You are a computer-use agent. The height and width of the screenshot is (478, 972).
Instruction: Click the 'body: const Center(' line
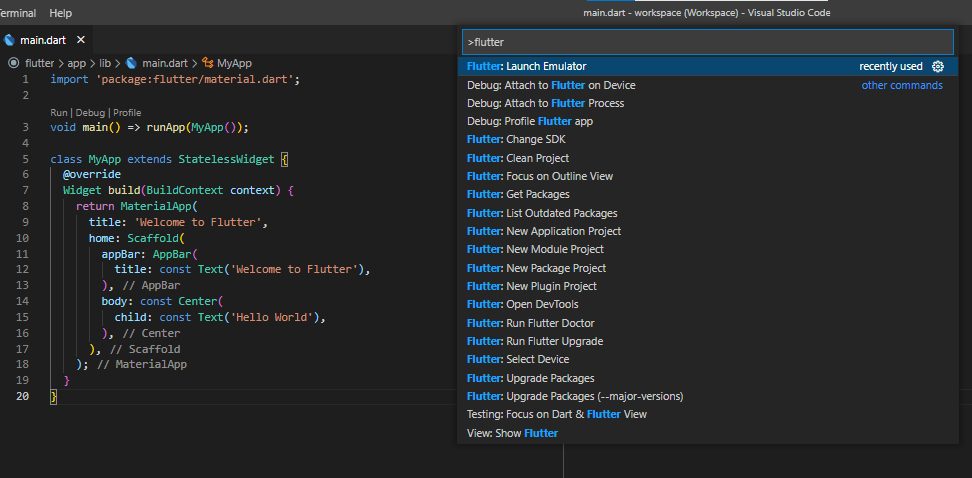[162, 301]
